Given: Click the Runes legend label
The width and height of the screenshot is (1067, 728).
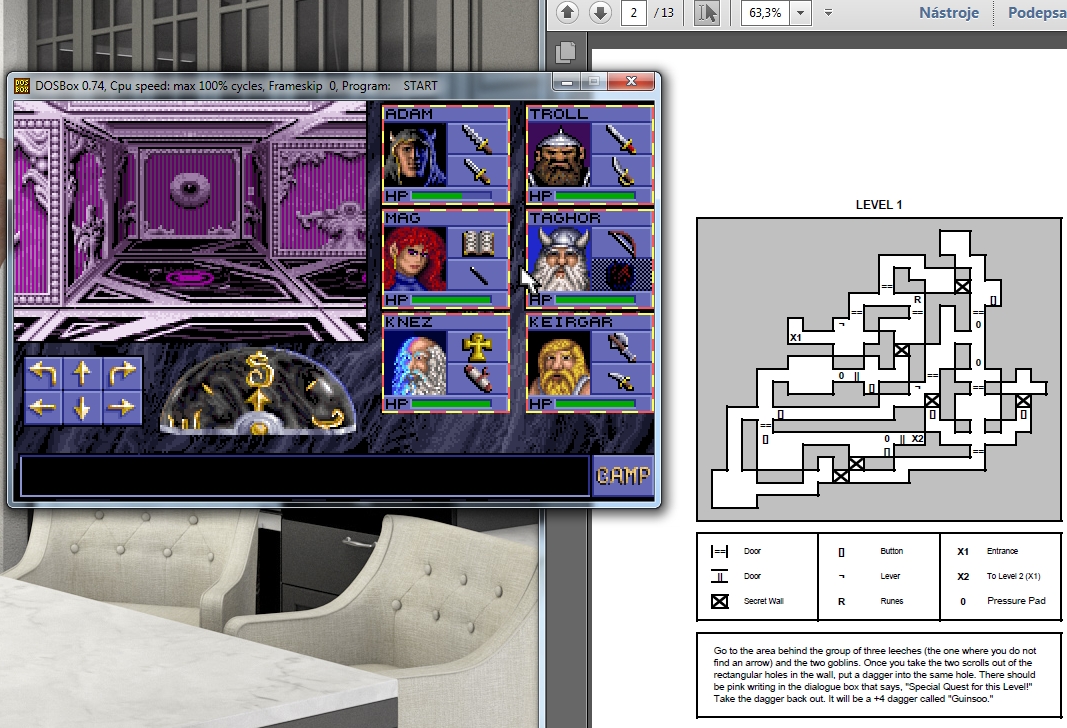Looking at the screenshot, I should 891,601.
